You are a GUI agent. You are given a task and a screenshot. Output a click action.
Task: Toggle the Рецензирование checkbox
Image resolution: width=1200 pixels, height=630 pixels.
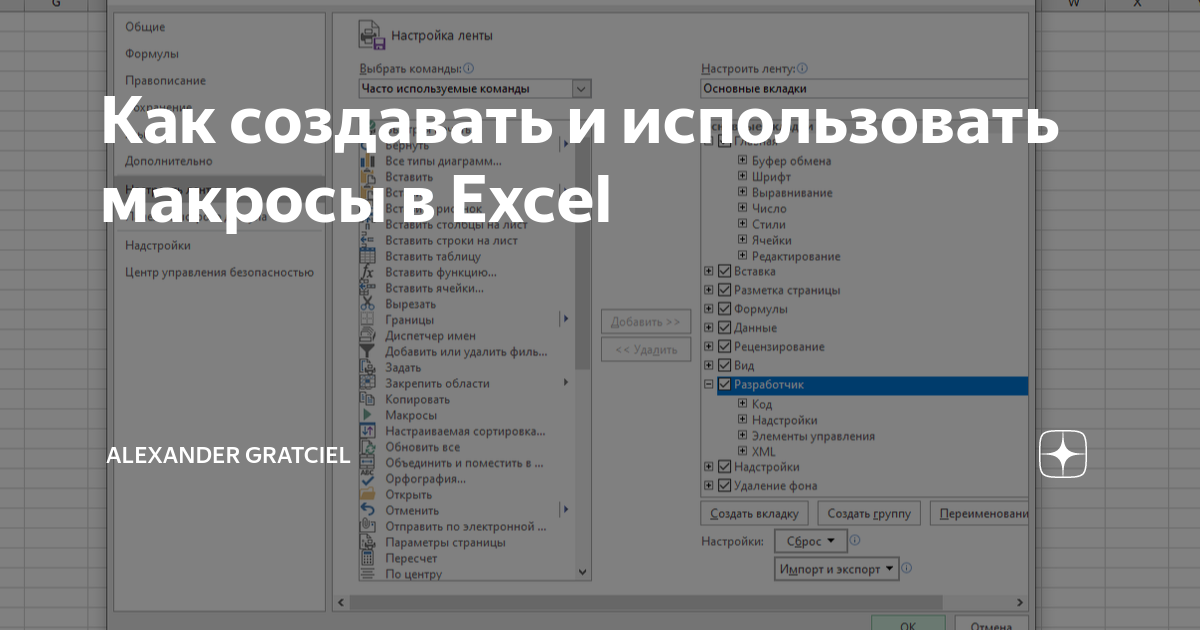pos(723,346)
